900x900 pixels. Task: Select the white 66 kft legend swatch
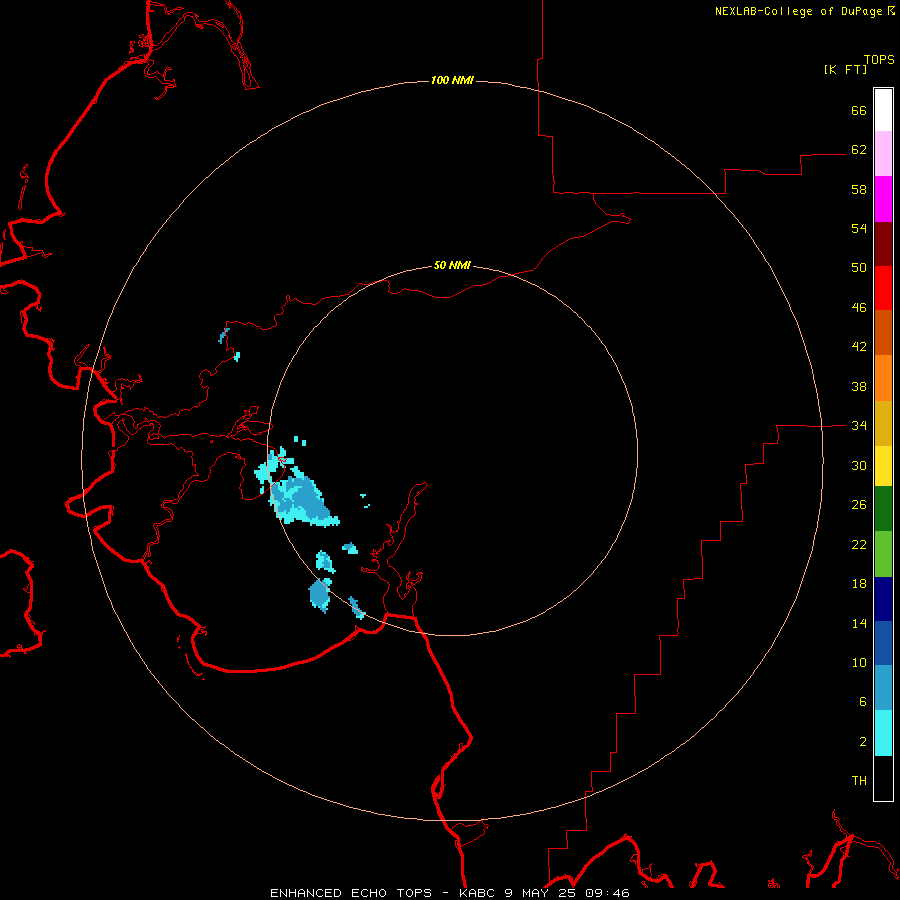coord(883,110)
